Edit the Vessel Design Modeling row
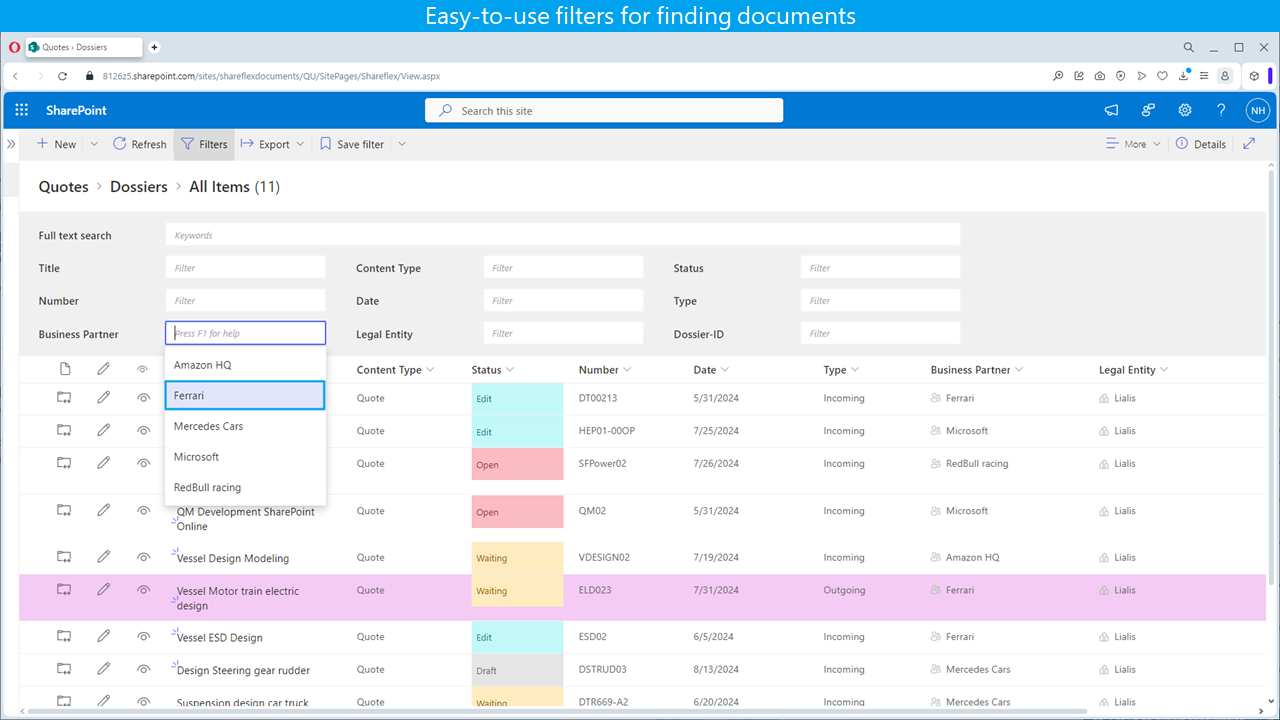The width and height of the screenshot is (1280, 720). [x=103, y=557]
